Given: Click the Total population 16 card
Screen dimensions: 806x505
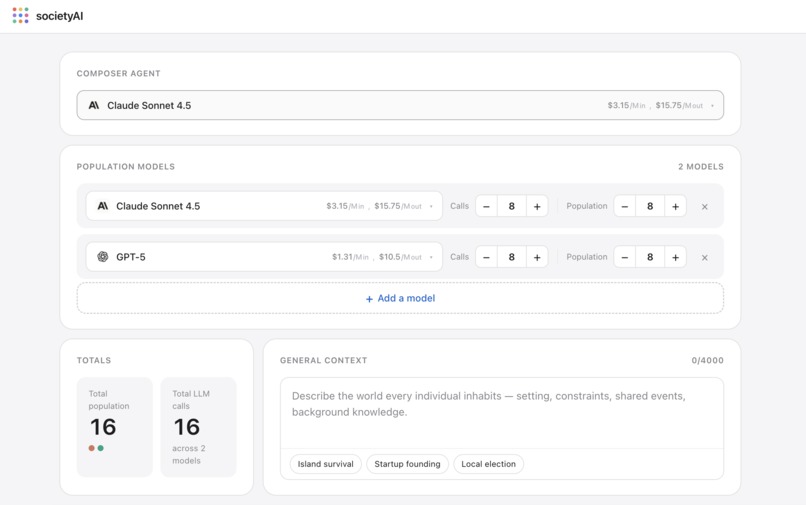Looking at the screenshot, I should (115, 427).
